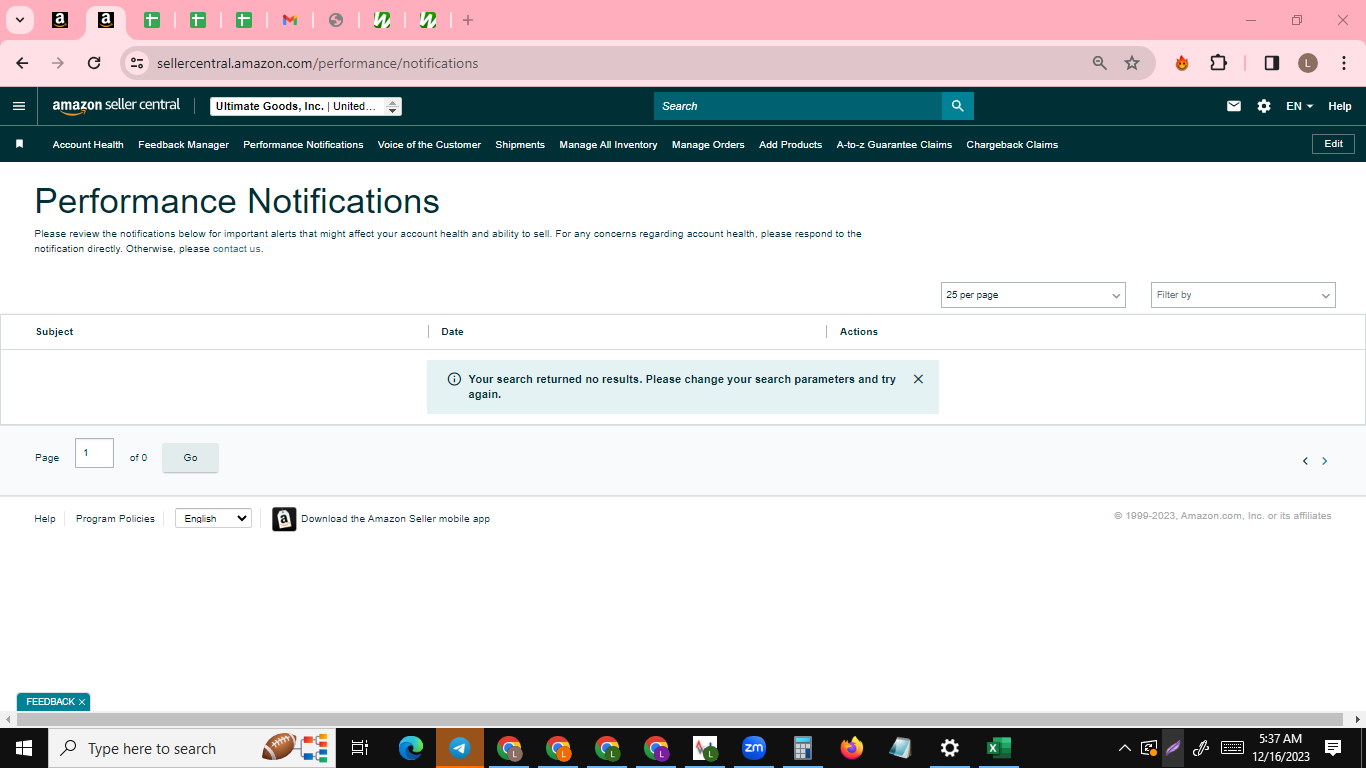Image resolution: width=1366 pixels, height=768 pixels.
Task: Open the Chrome three-dot menu
Action: click(x=1343, y=63)
